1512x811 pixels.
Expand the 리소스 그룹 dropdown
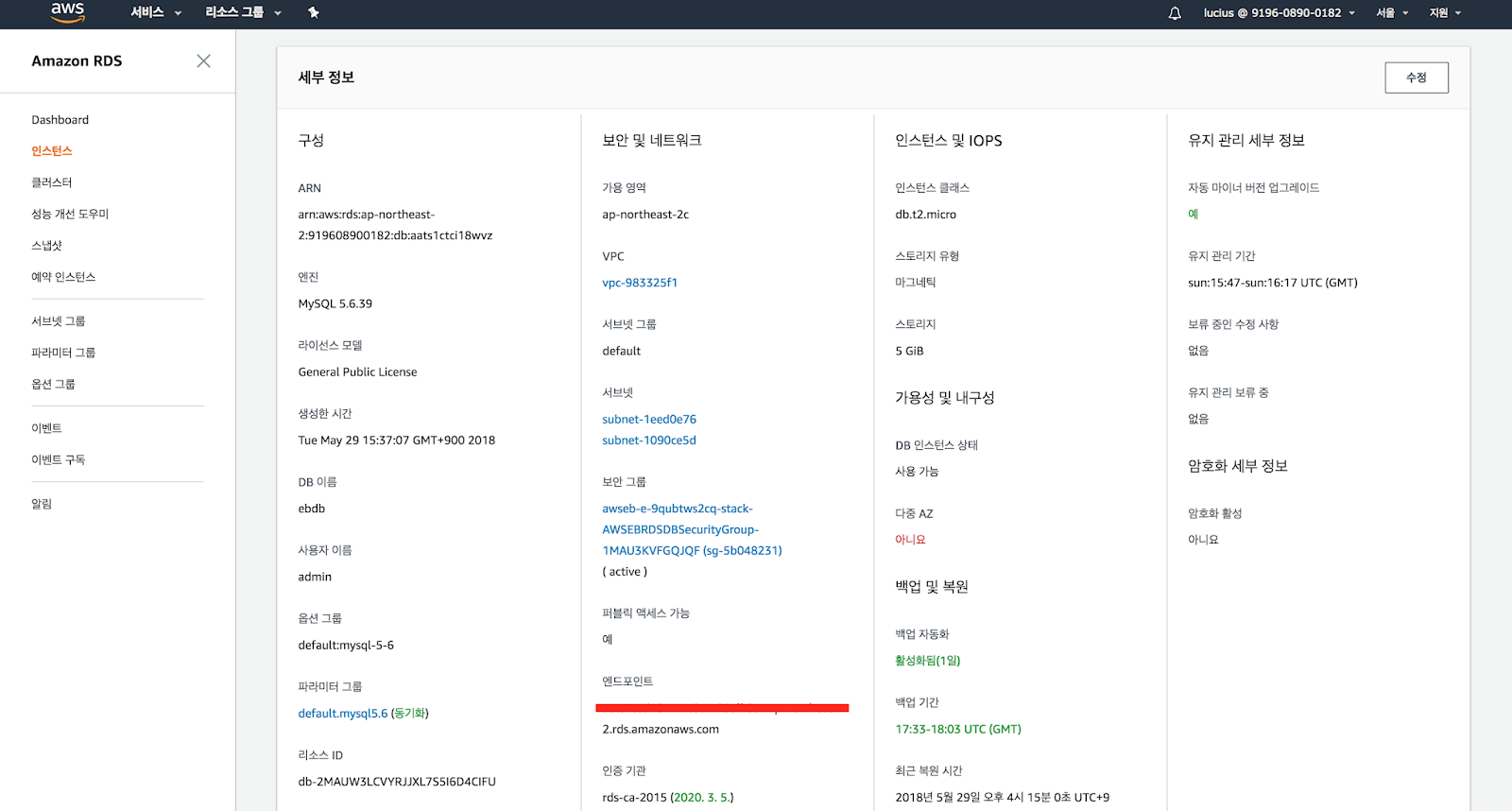pyautogui.click(x=243, y=12)
